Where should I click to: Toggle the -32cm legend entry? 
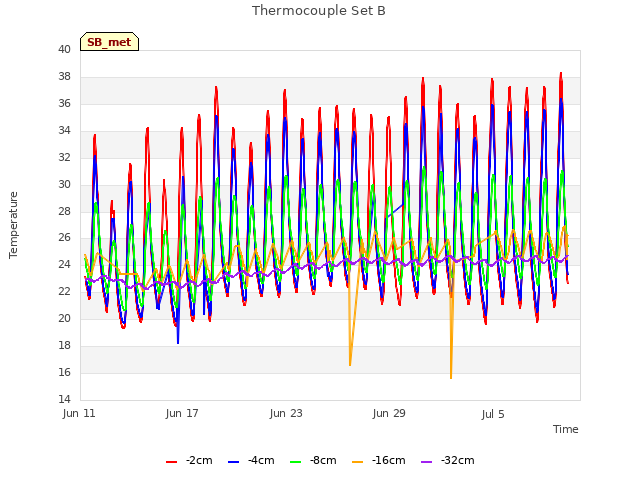(x=447, y=461)
